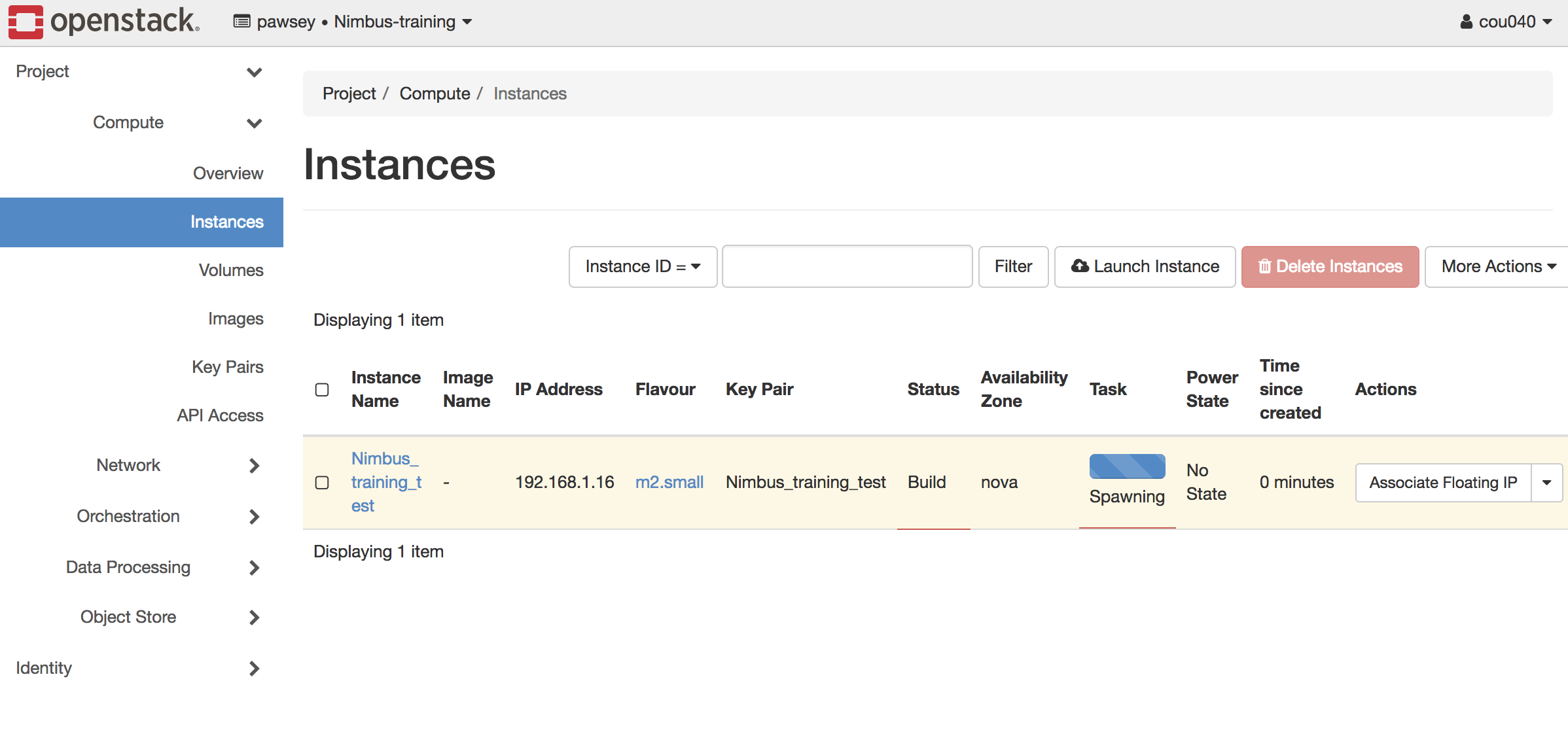Click the Nimbus_training_test instance link
Viewport: 1568px width, 751px height.
click(x=386, y=482)
